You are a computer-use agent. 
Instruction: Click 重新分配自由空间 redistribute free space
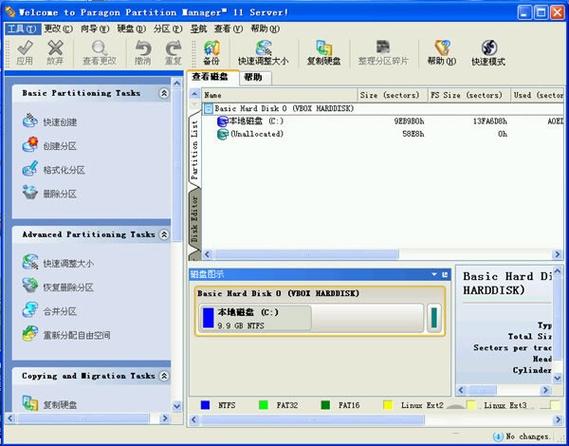click(x=66, y=335)
